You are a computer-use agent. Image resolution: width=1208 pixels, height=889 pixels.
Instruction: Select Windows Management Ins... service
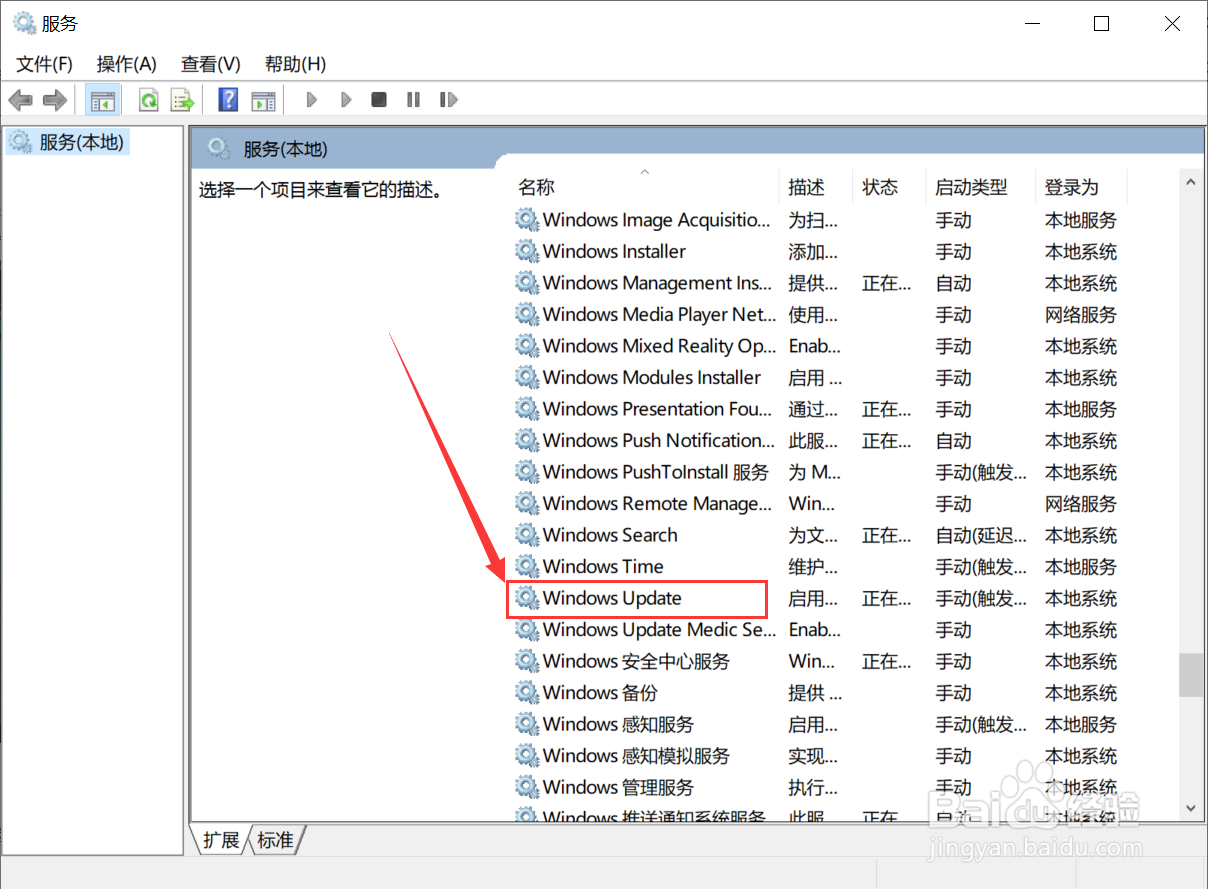pyautogui.click(x=658, y=283)
